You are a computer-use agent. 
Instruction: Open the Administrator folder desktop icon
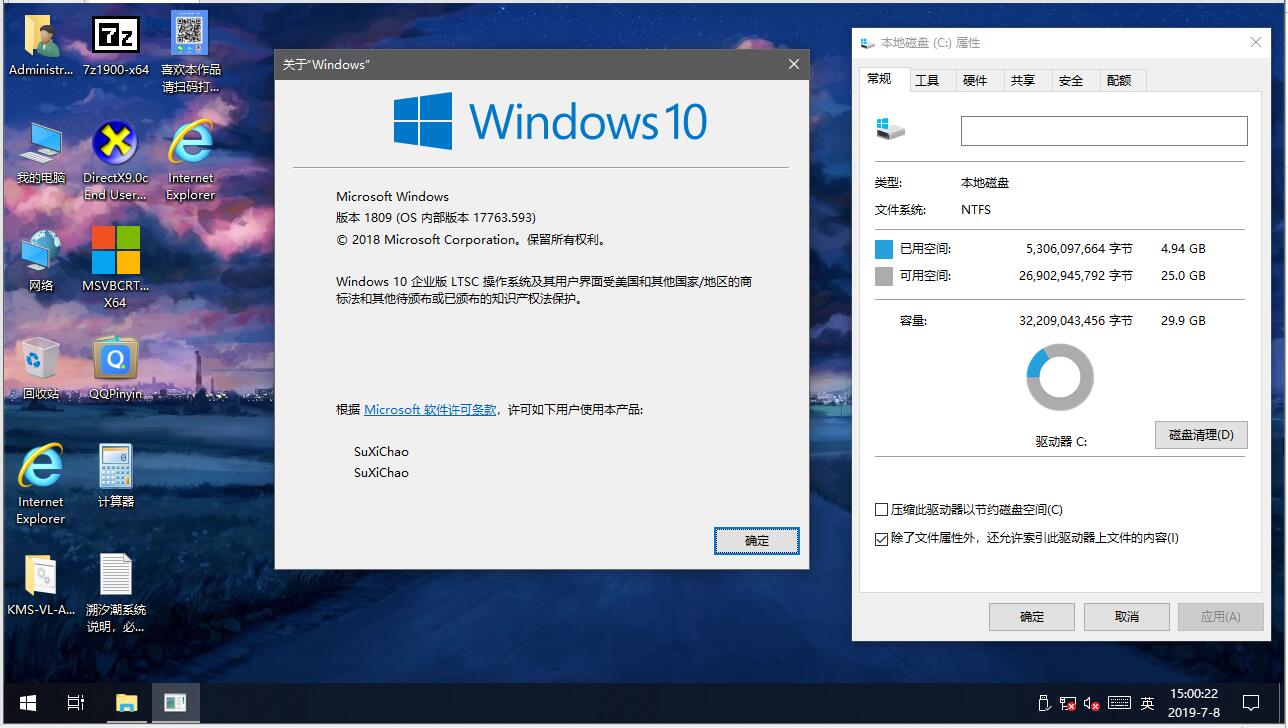[x=41, y=45]
